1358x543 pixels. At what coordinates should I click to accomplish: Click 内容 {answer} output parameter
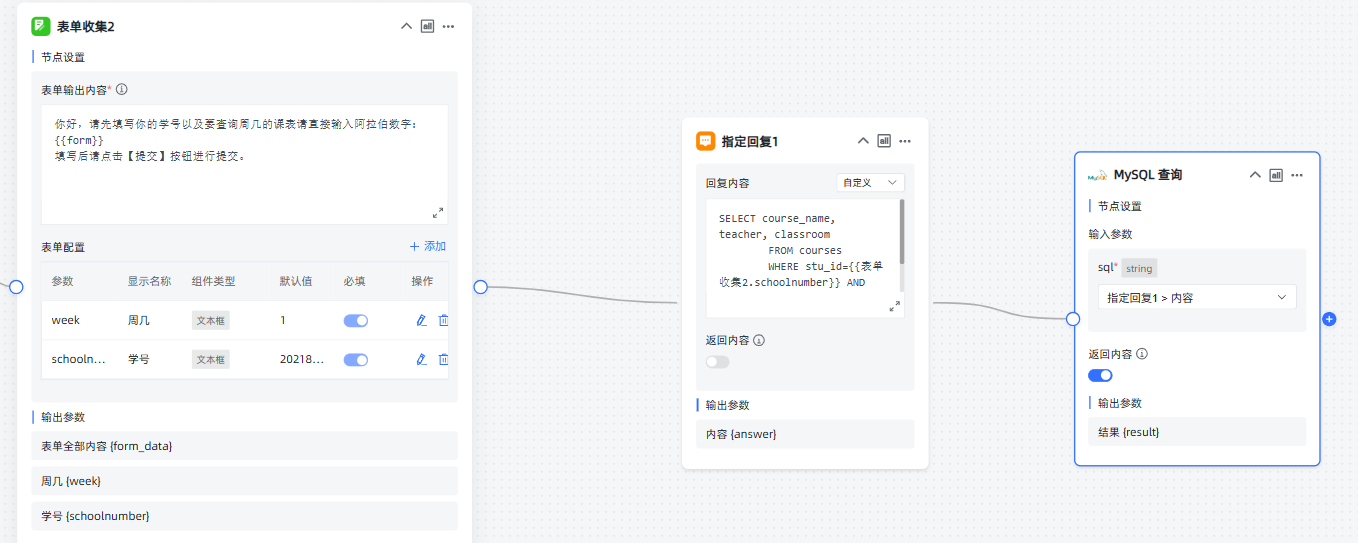click(x=805, y=434)
